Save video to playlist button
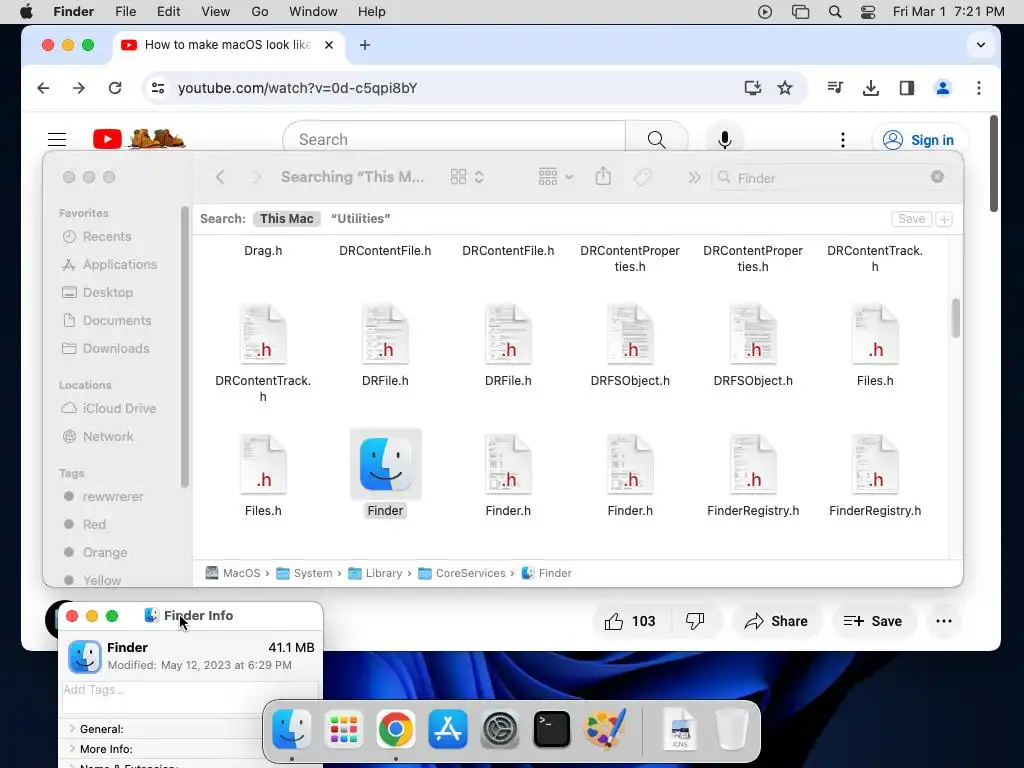The image size is (1024, 768). click(x=873, y=621)
